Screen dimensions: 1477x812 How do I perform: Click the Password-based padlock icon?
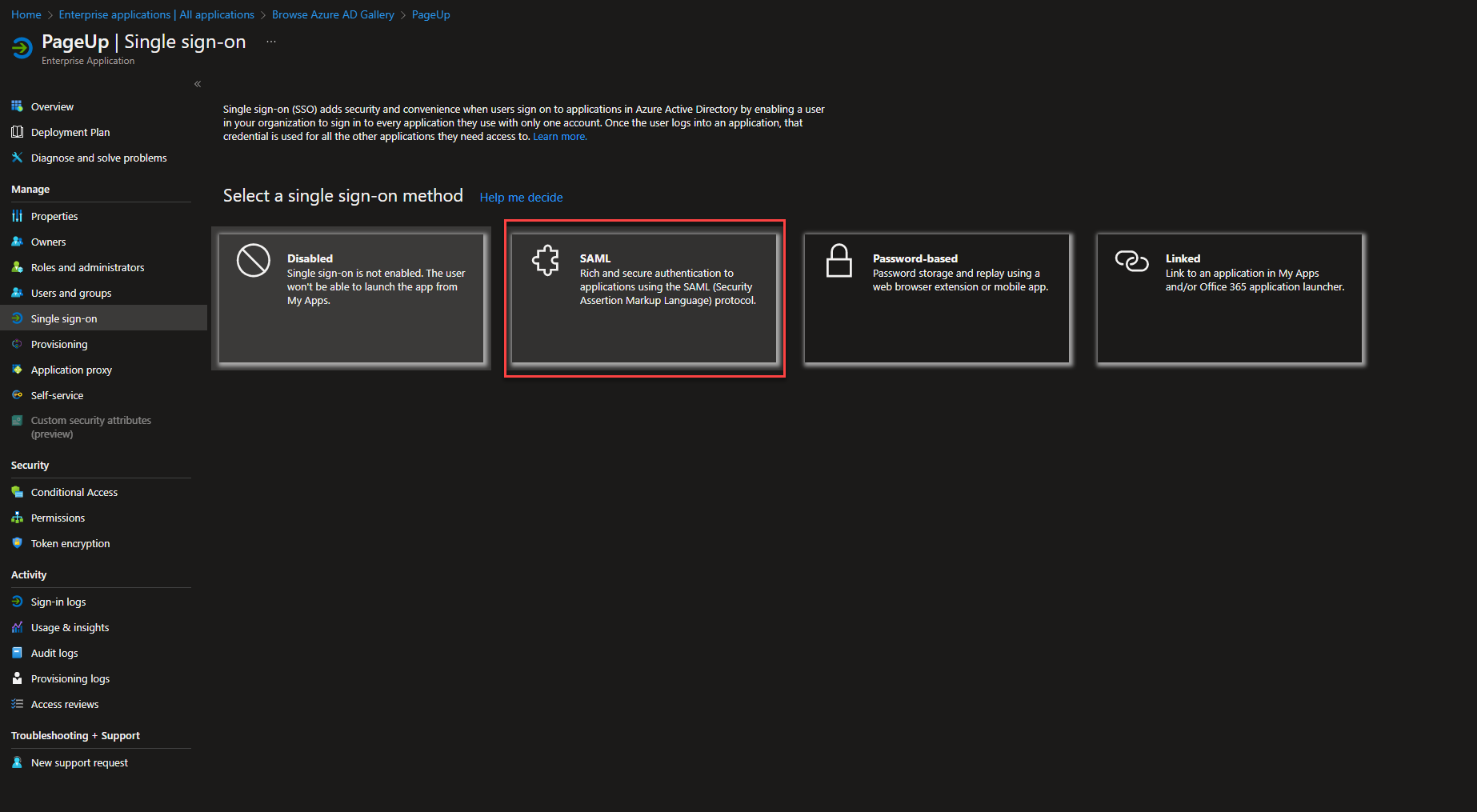tap(839, 261)
